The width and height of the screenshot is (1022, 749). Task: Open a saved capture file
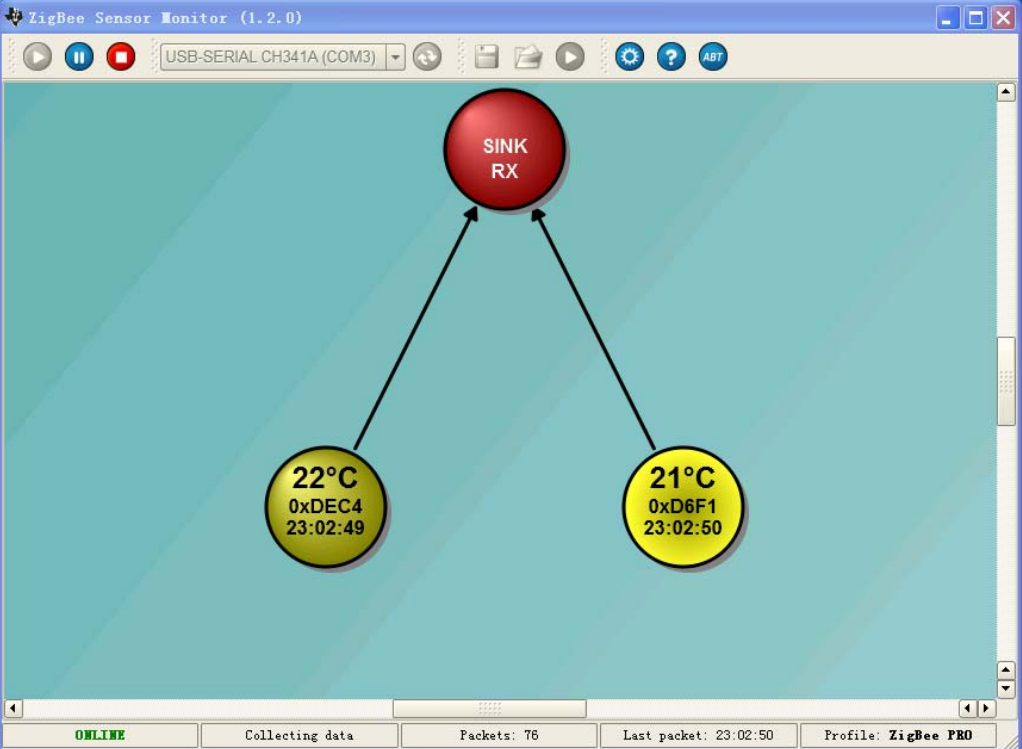[528, 57]
